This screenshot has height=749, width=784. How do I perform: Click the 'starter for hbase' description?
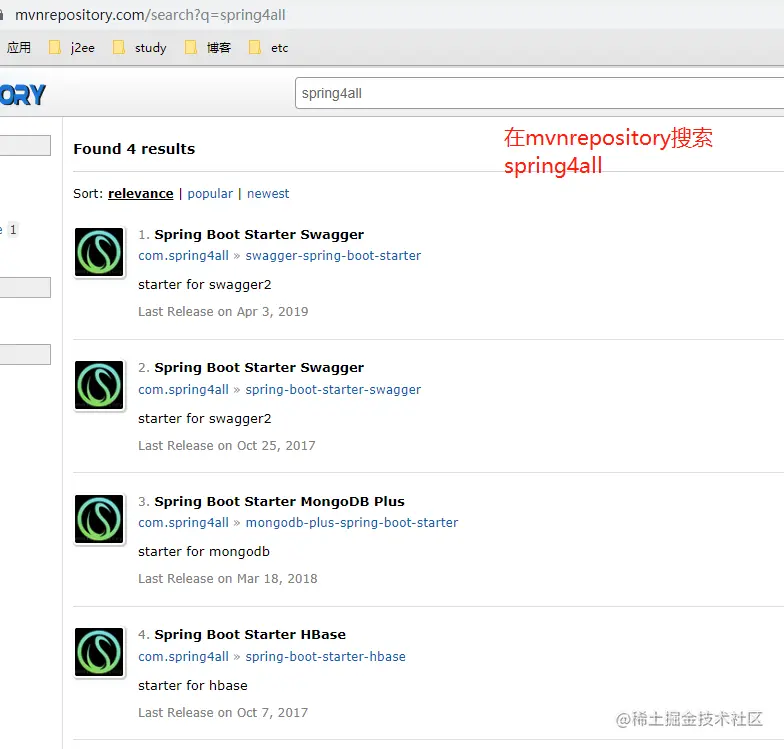pyautogui.click(x=193, y=686)
